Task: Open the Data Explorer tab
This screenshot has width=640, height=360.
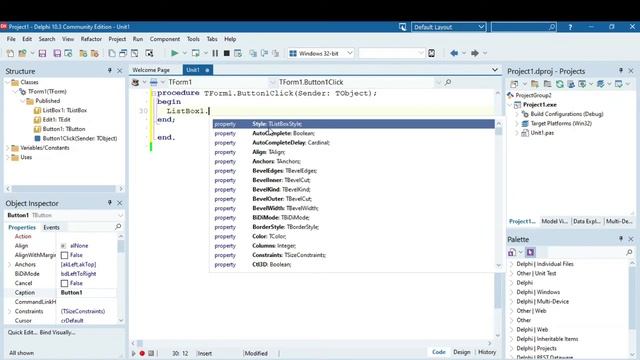Action: click(x=587, y=221)
